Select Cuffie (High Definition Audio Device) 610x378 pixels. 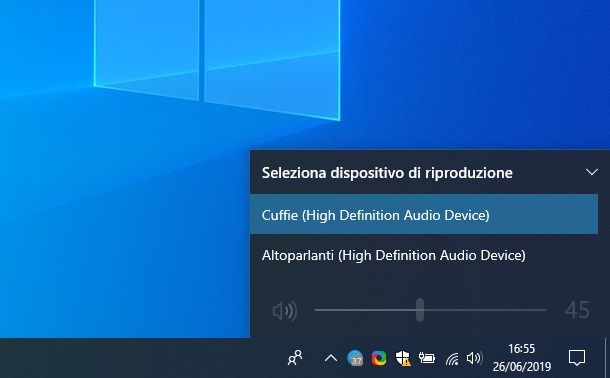click(424, 215)
